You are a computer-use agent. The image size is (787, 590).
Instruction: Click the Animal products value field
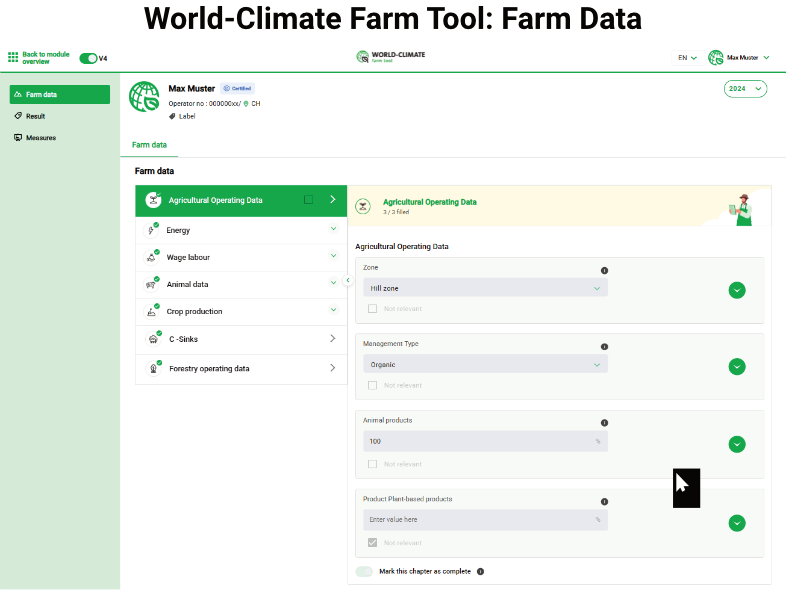pos(485,441)
